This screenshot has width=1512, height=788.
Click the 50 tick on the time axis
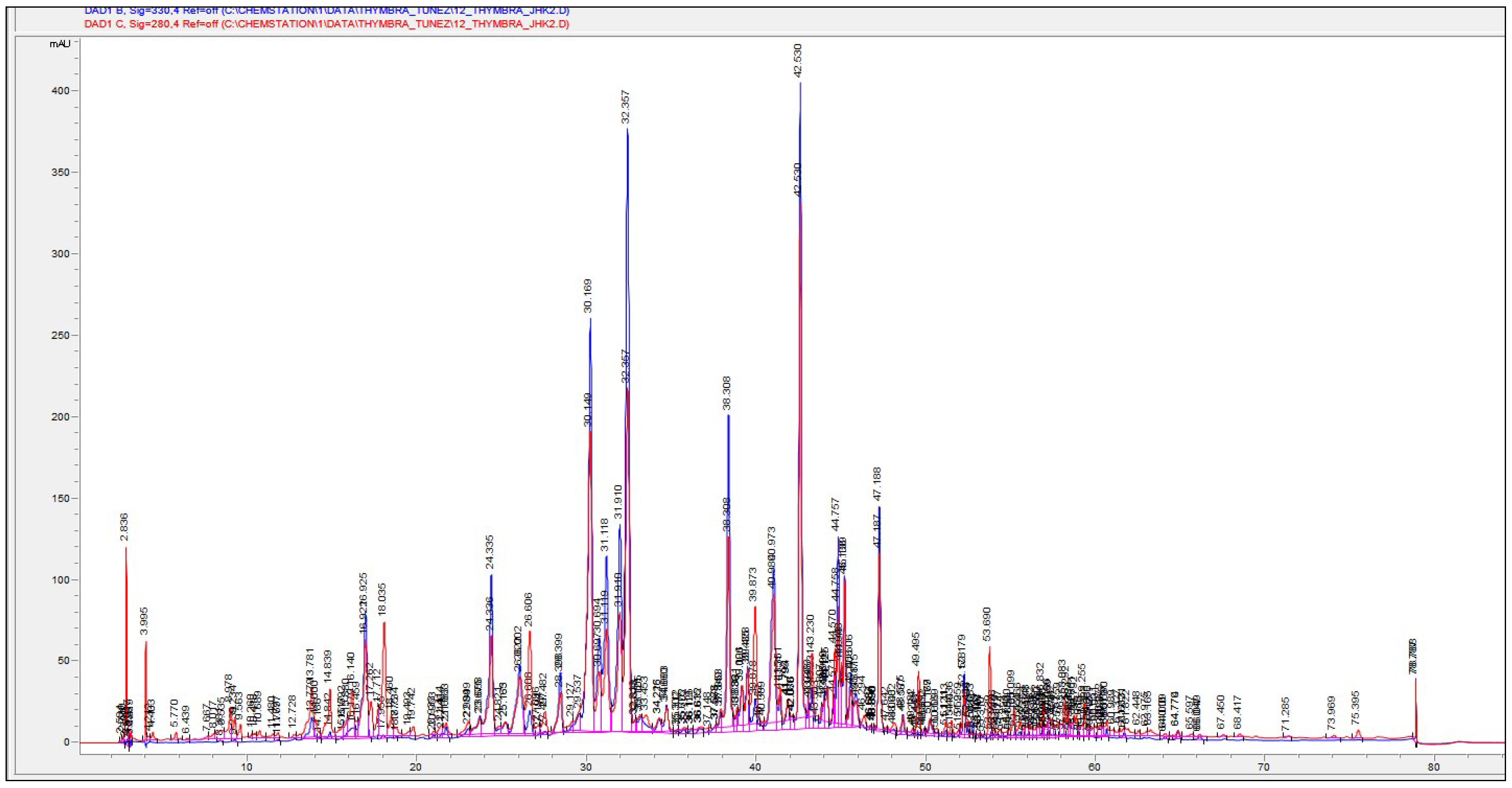tap(925, 767)
